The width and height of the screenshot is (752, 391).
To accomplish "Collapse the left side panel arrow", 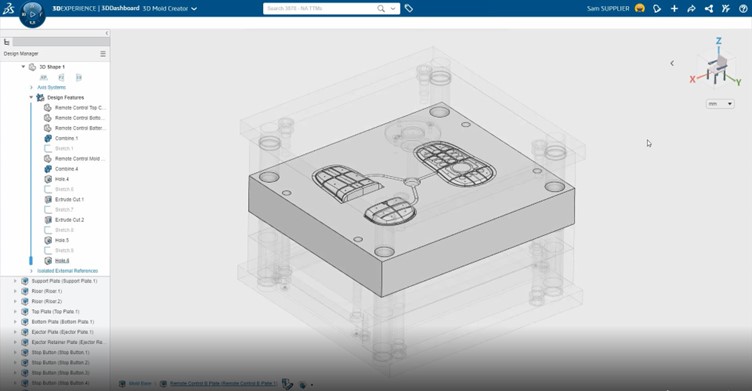I will pos(106,33).
